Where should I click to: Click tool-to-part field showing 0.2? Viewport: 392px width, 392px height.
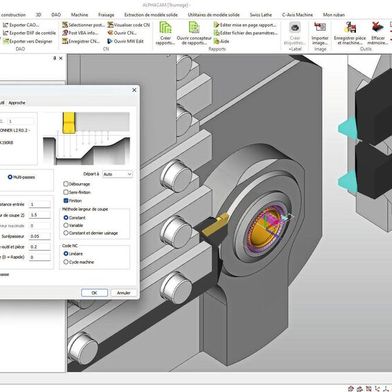(40, 247)
